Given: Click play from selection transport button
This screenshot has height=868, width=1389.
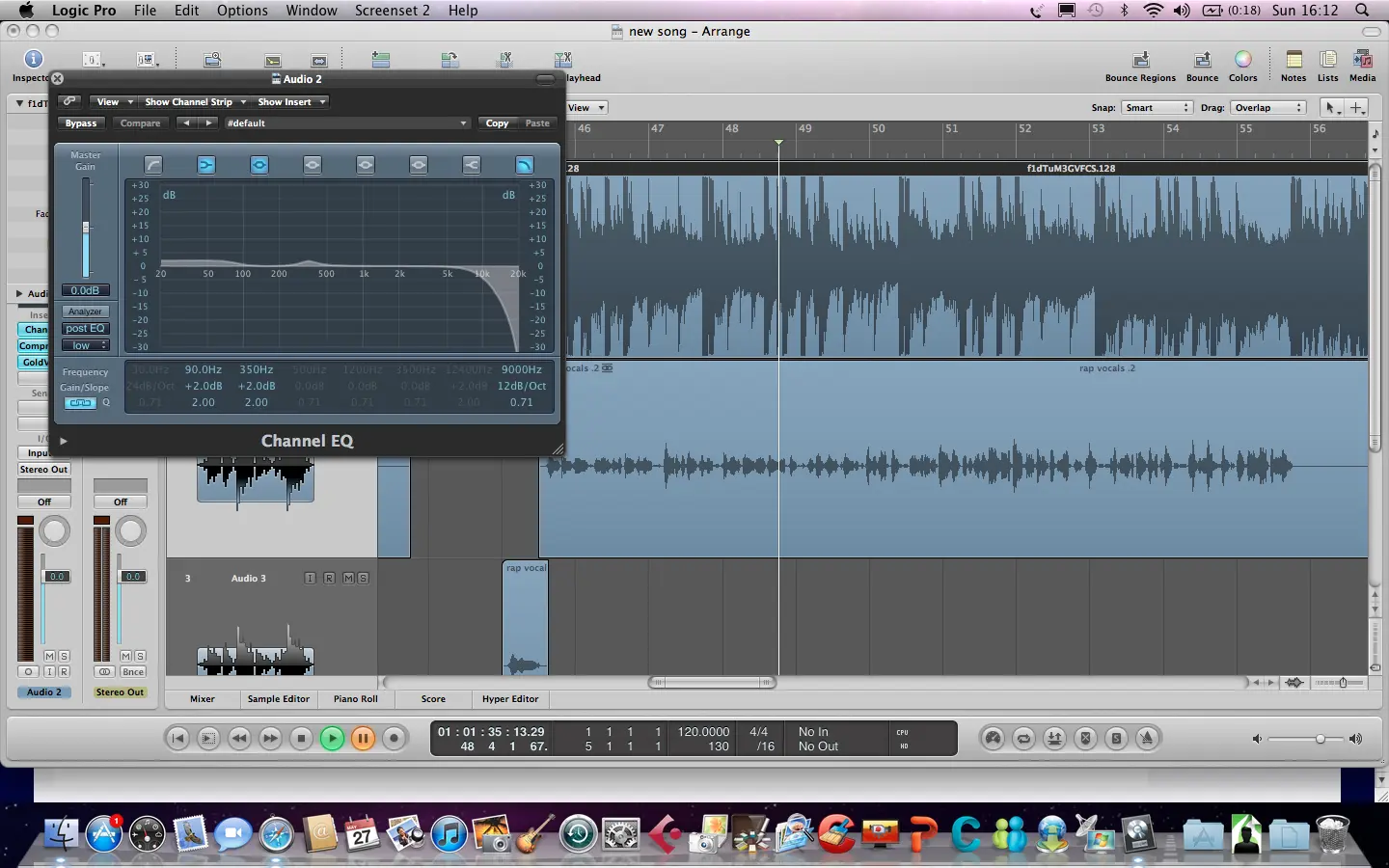Looking at the screenshot, I should coord(208,739).
